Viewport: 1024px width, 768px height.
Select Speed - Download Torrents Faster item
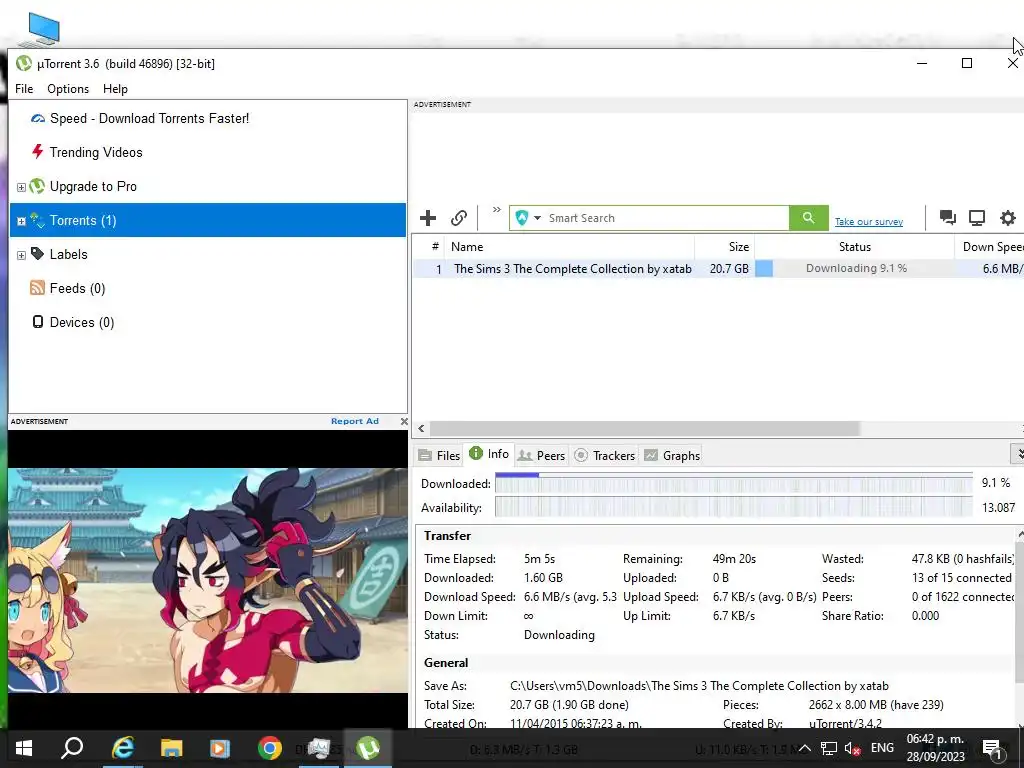pyautogui.click(x=149, y=118)
